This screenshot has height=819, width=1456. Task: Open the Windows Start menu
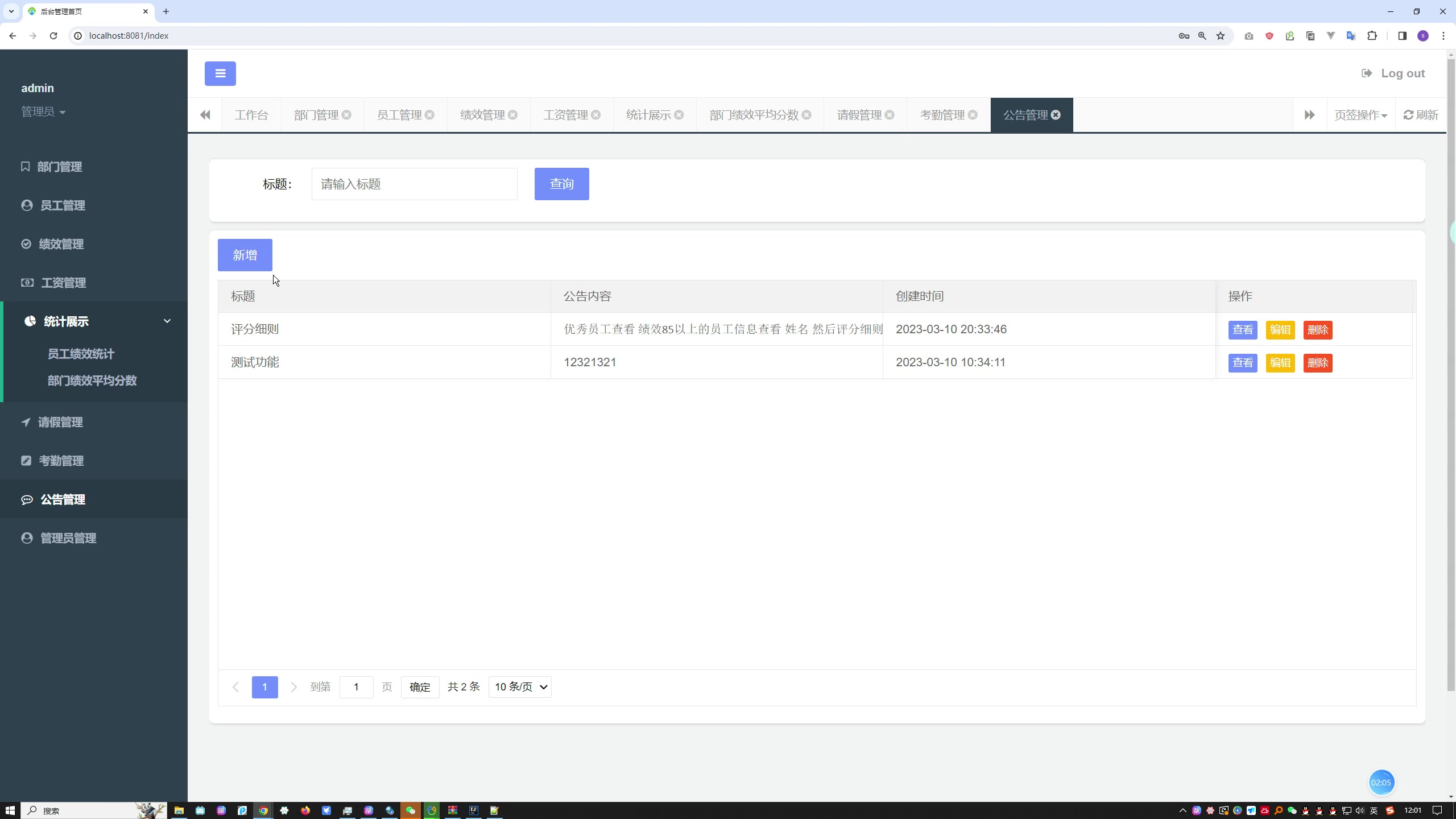click(x=10, y=810)
